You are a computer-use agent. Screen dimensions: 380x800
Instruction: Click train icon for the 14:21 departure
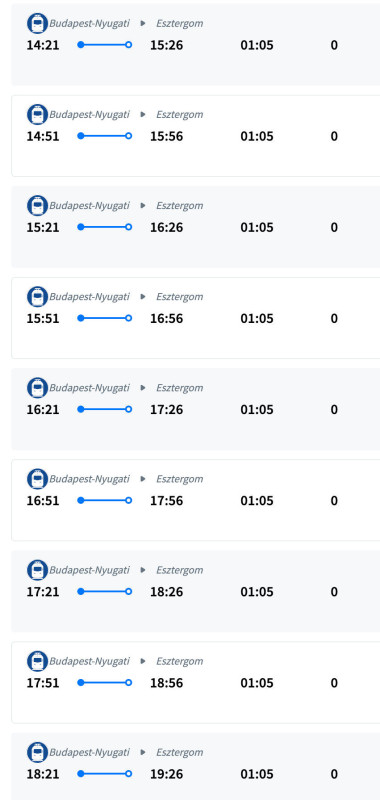point(37,23)
